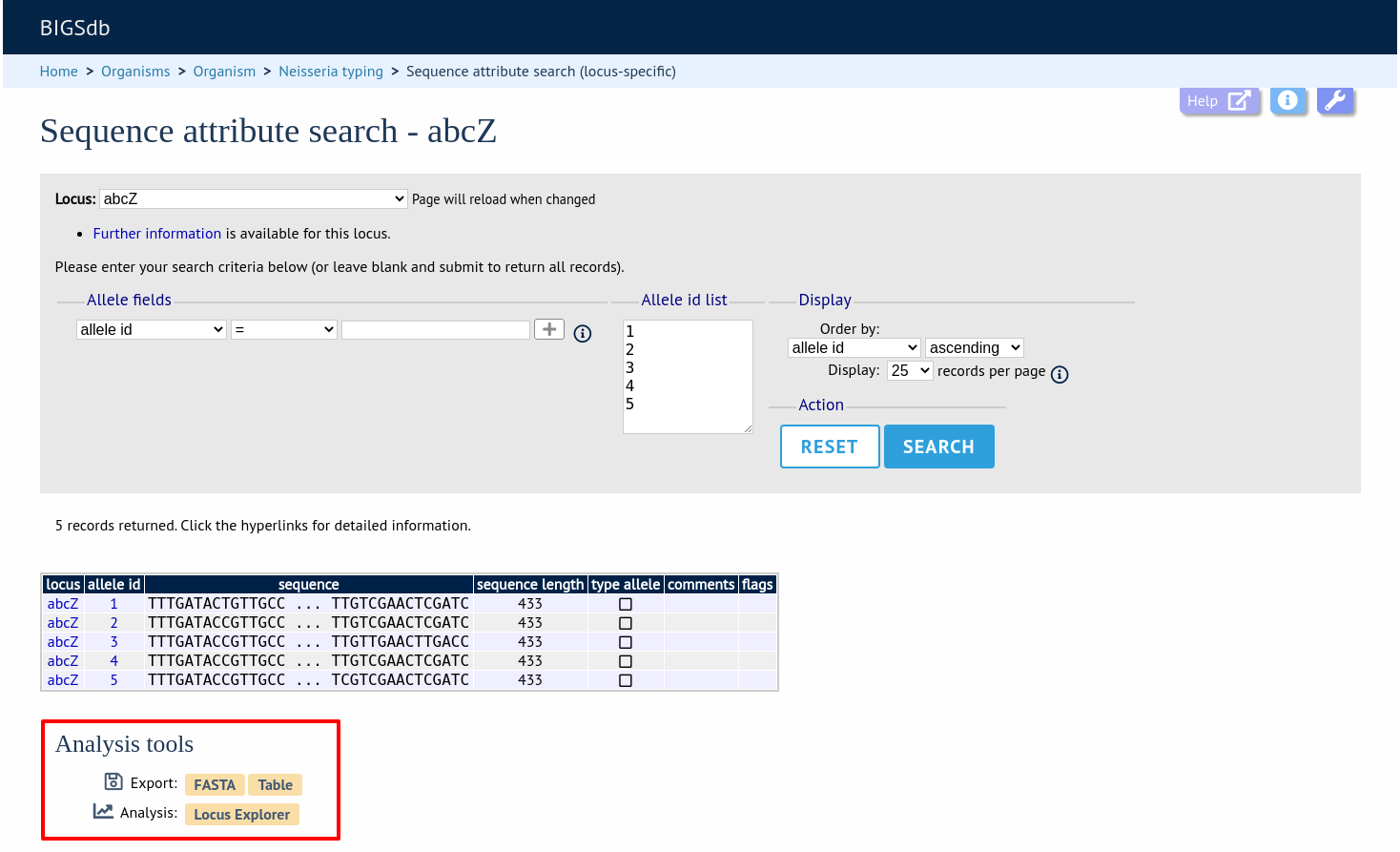Show allele fields info tooltip icon

[x=583, y=333]
